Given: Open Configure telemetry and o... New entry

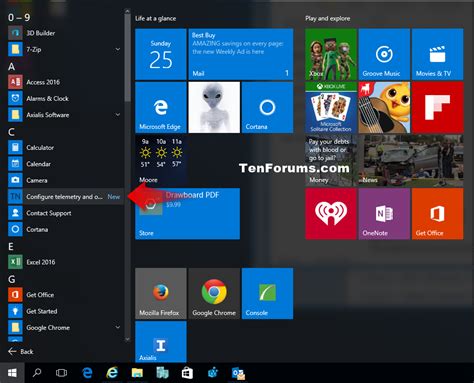Looking at the screenshot, I should [65, 196].
